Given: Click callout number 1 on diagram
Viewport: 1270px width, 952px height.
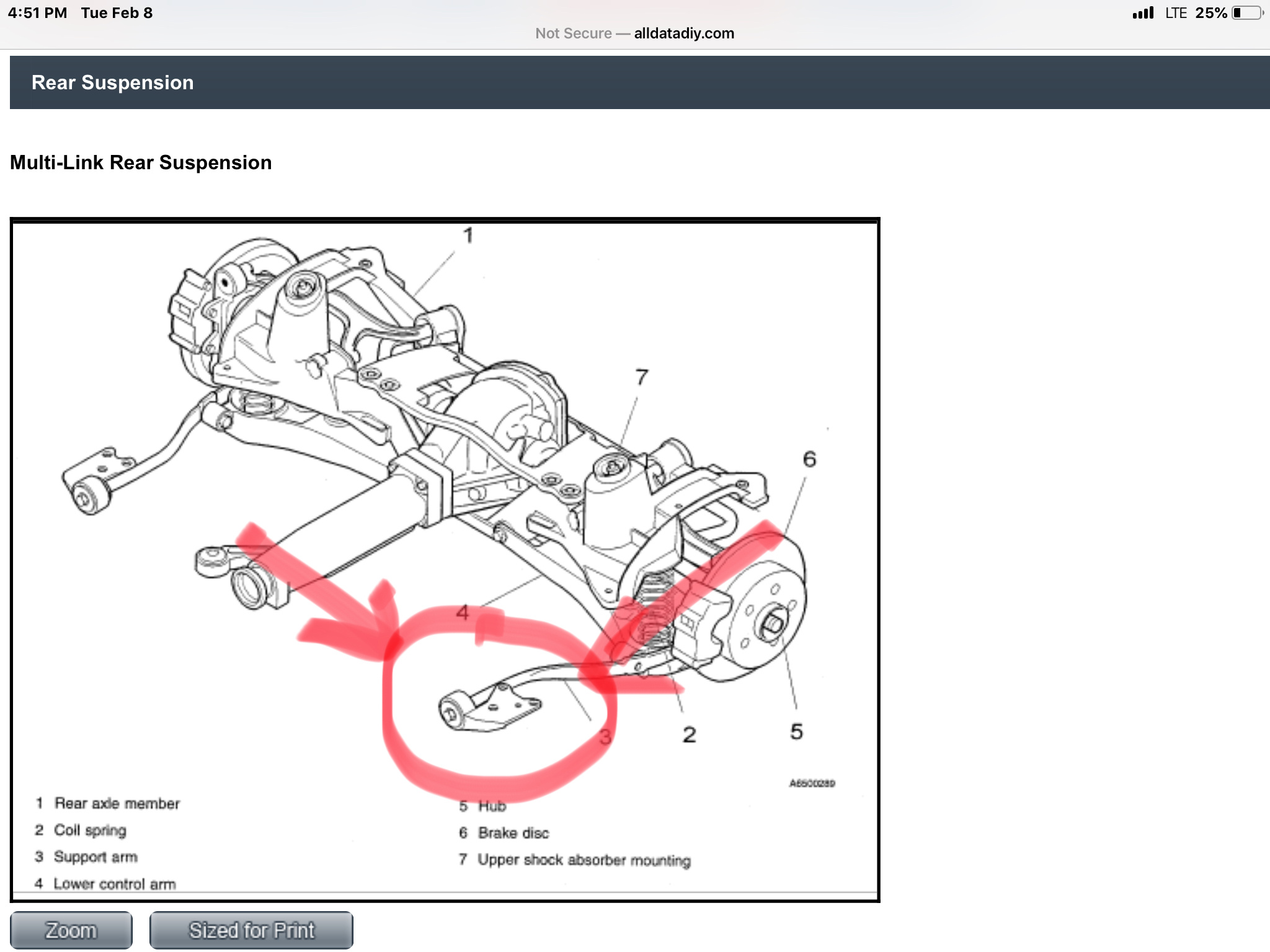Looking at the screenshot, I should pos(469,236).
